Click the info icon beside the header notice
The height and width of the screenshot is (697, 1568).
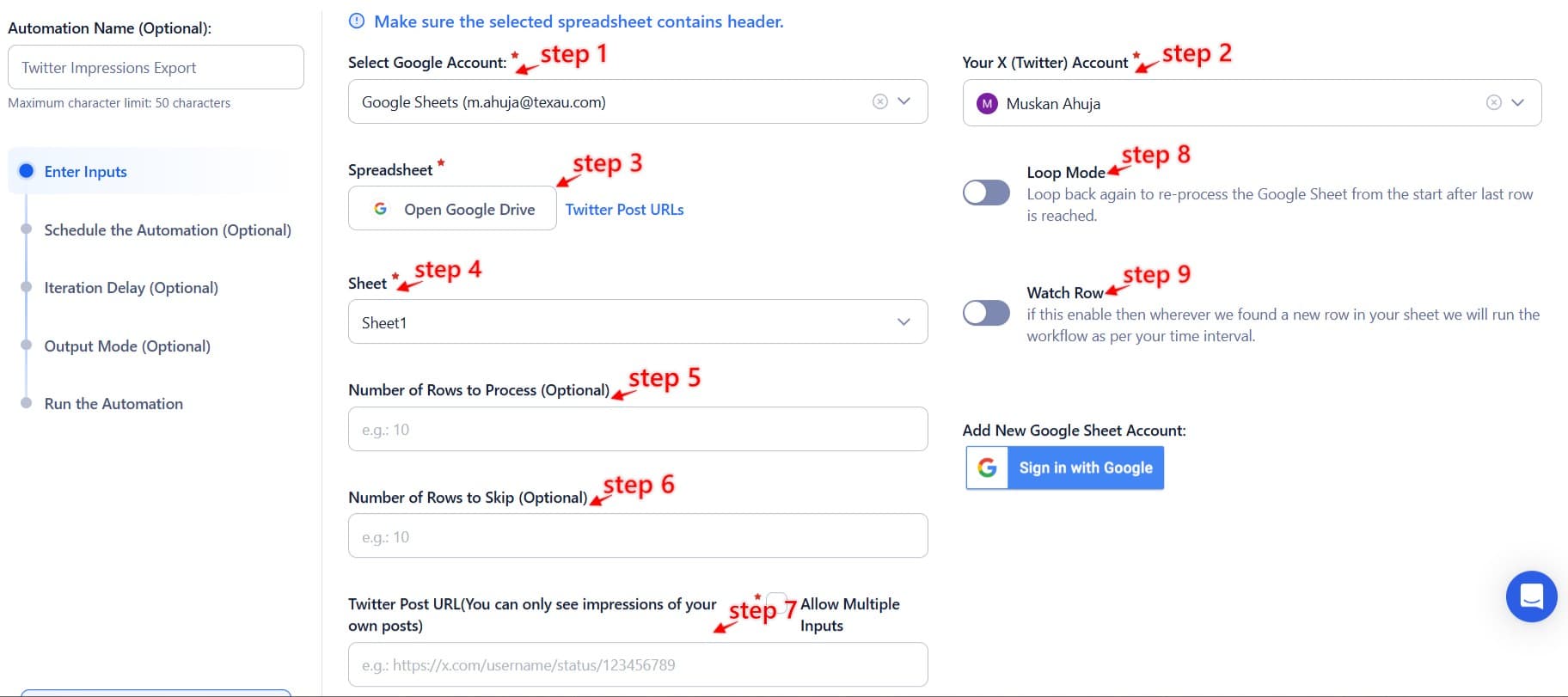point(356,21)
